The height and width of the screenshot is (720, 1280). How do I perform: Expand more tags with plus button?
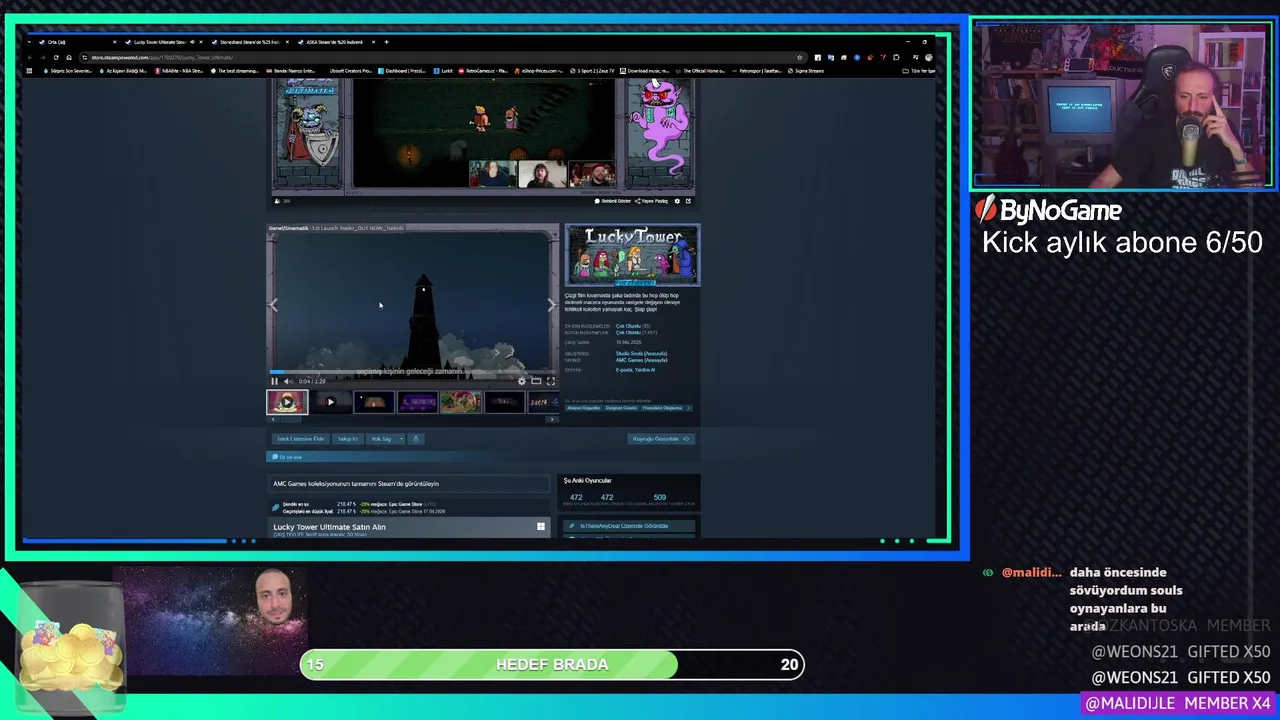point(688,408)
